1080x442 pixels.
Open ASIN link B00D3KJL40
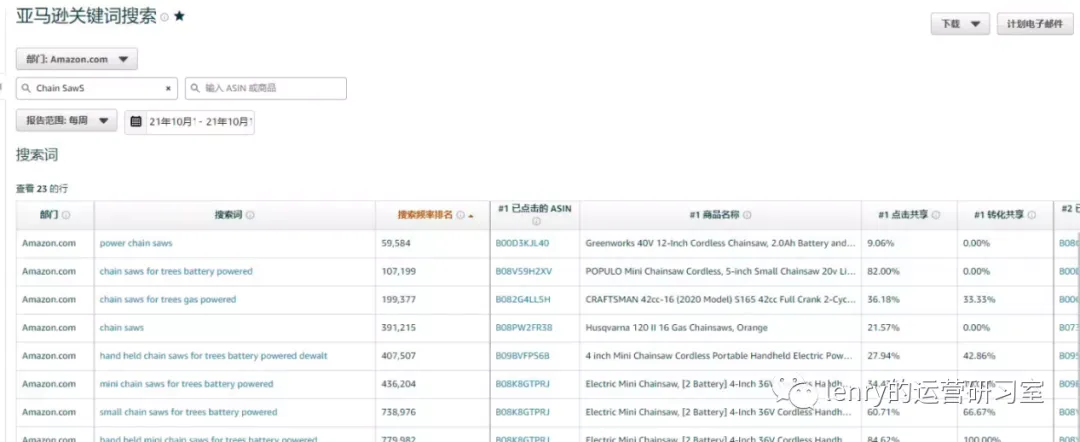(x=523, y=243)
